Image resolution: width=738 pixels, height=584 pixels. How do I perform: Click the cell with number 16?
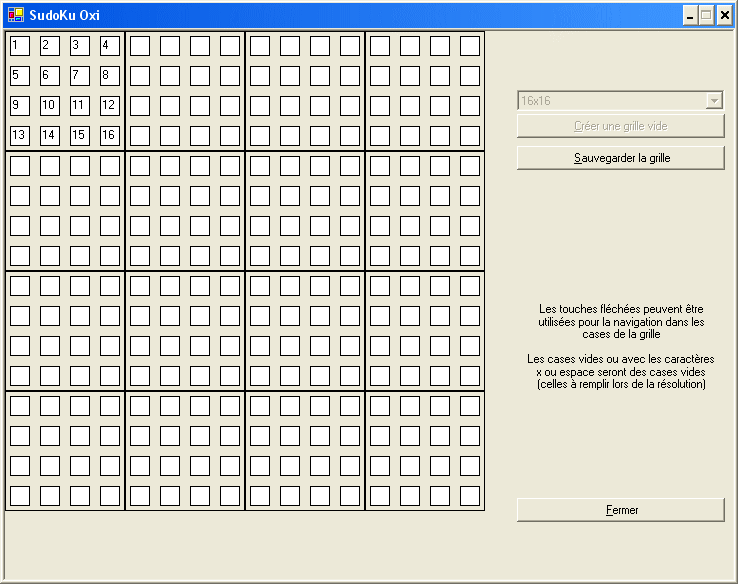[110, 135]
